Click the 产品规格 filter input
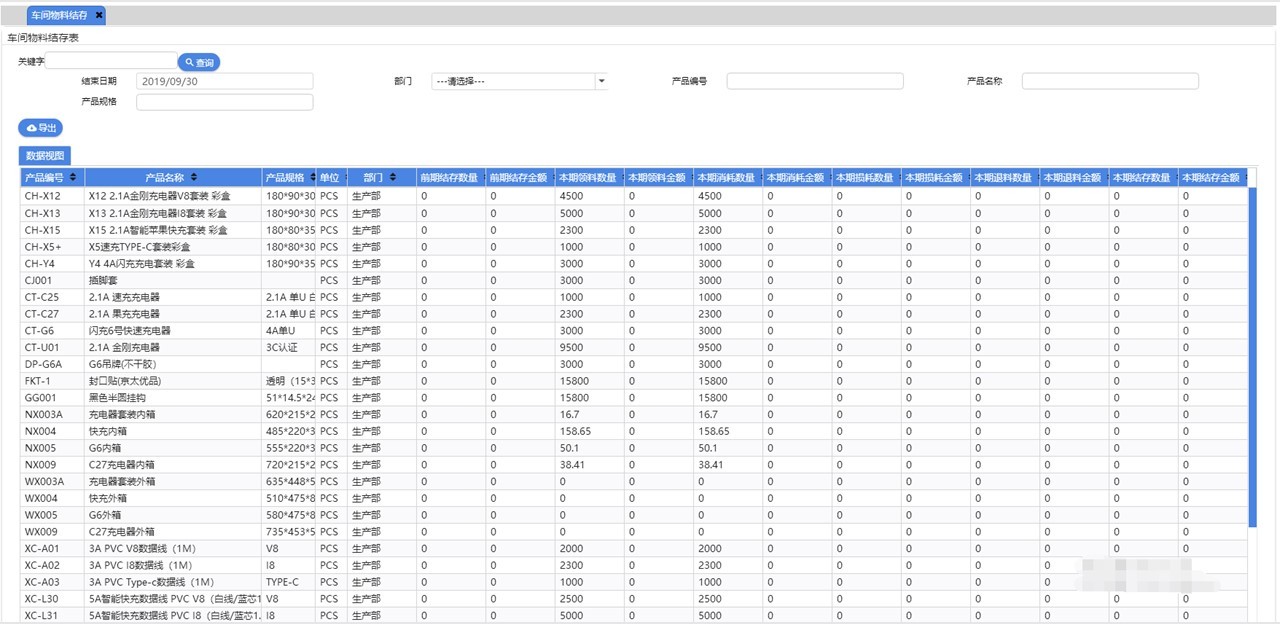This screenshot has height=624, width=1280. (x=224, y=102)
